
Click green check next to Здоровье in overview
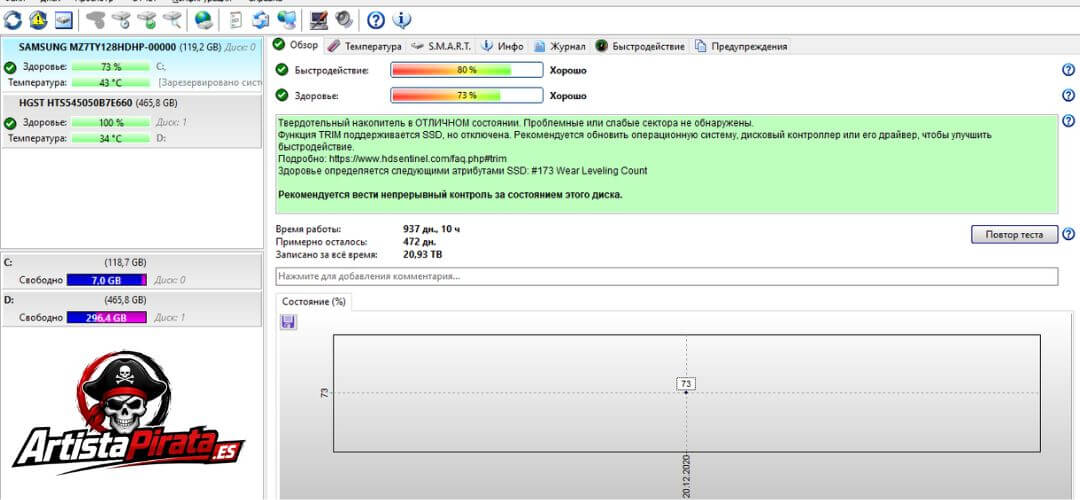(x=282, y=95)
